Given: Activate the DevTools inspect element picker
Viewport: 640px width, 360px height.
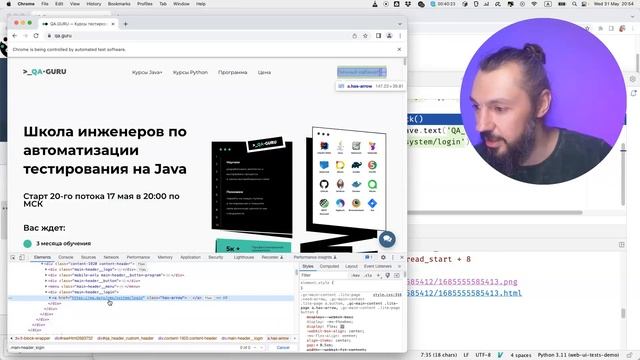Looking at the screenshot, I should point(13,258).
